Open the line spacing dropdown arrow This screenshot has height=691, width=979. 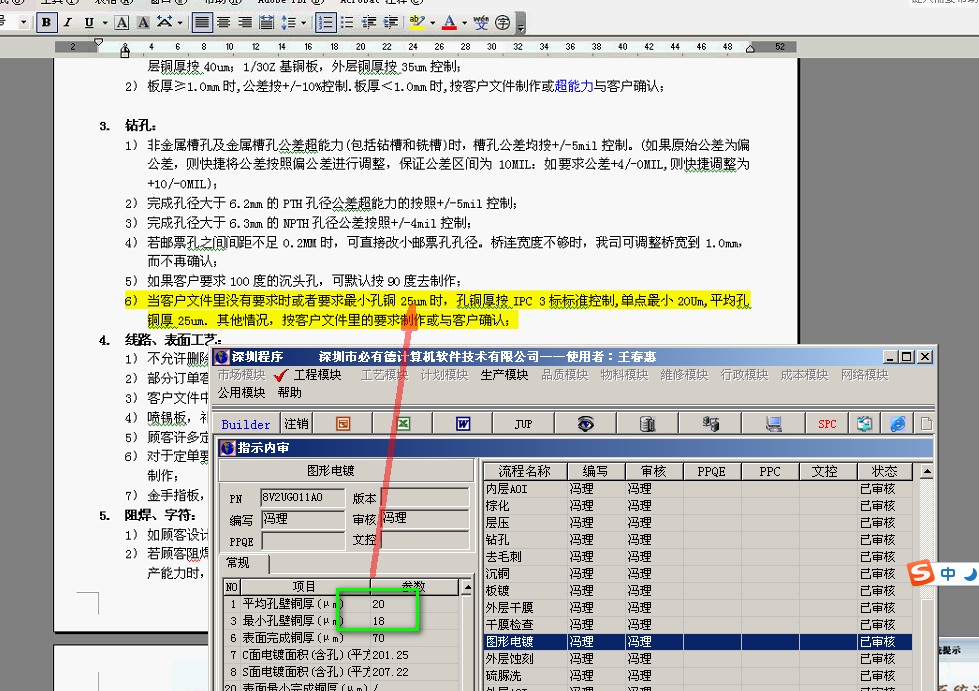coord(303,23)
